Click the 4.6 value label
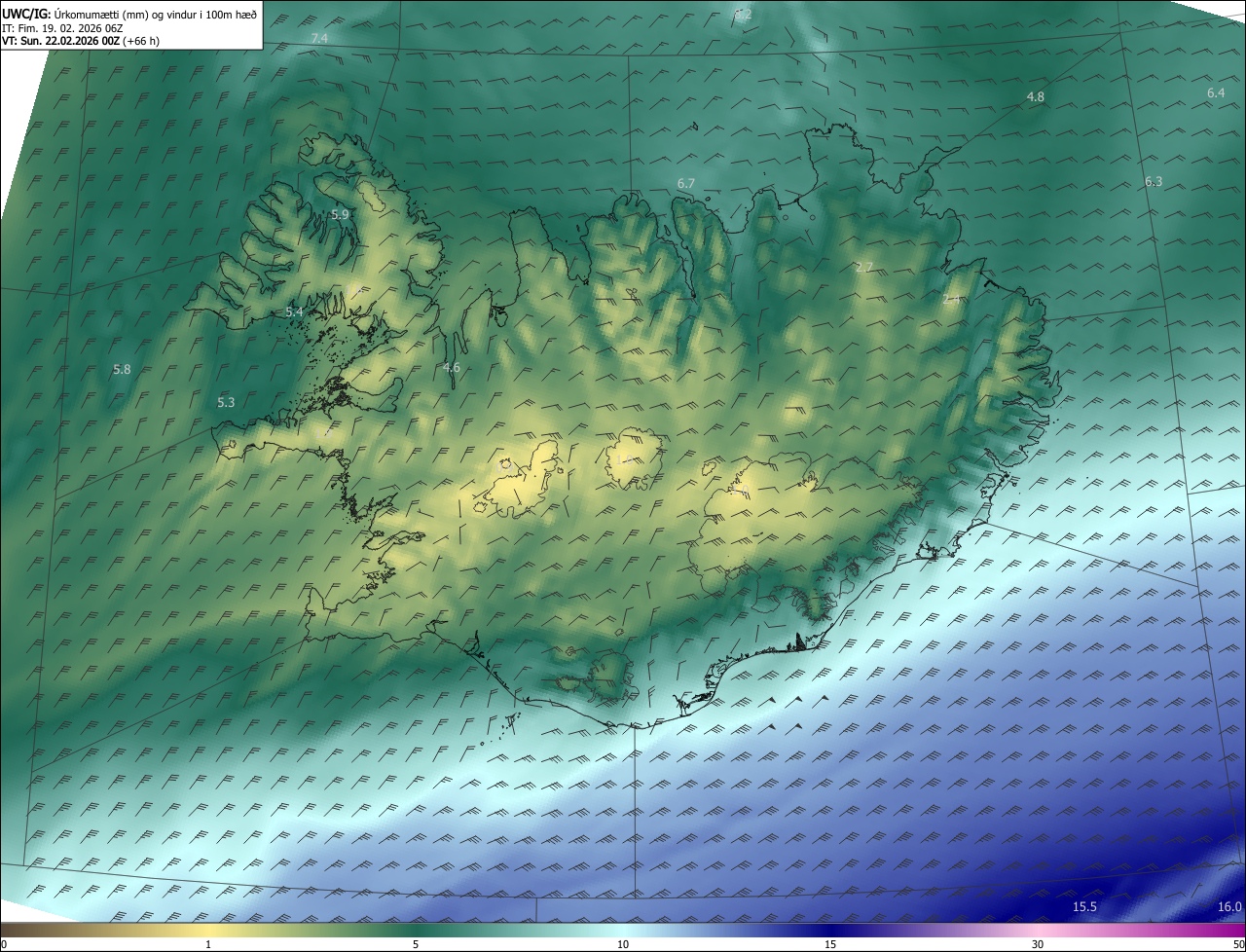Image resolution: width=1246 pixels, height=952 pixels. pyautogui.click(x=451, y=368)
